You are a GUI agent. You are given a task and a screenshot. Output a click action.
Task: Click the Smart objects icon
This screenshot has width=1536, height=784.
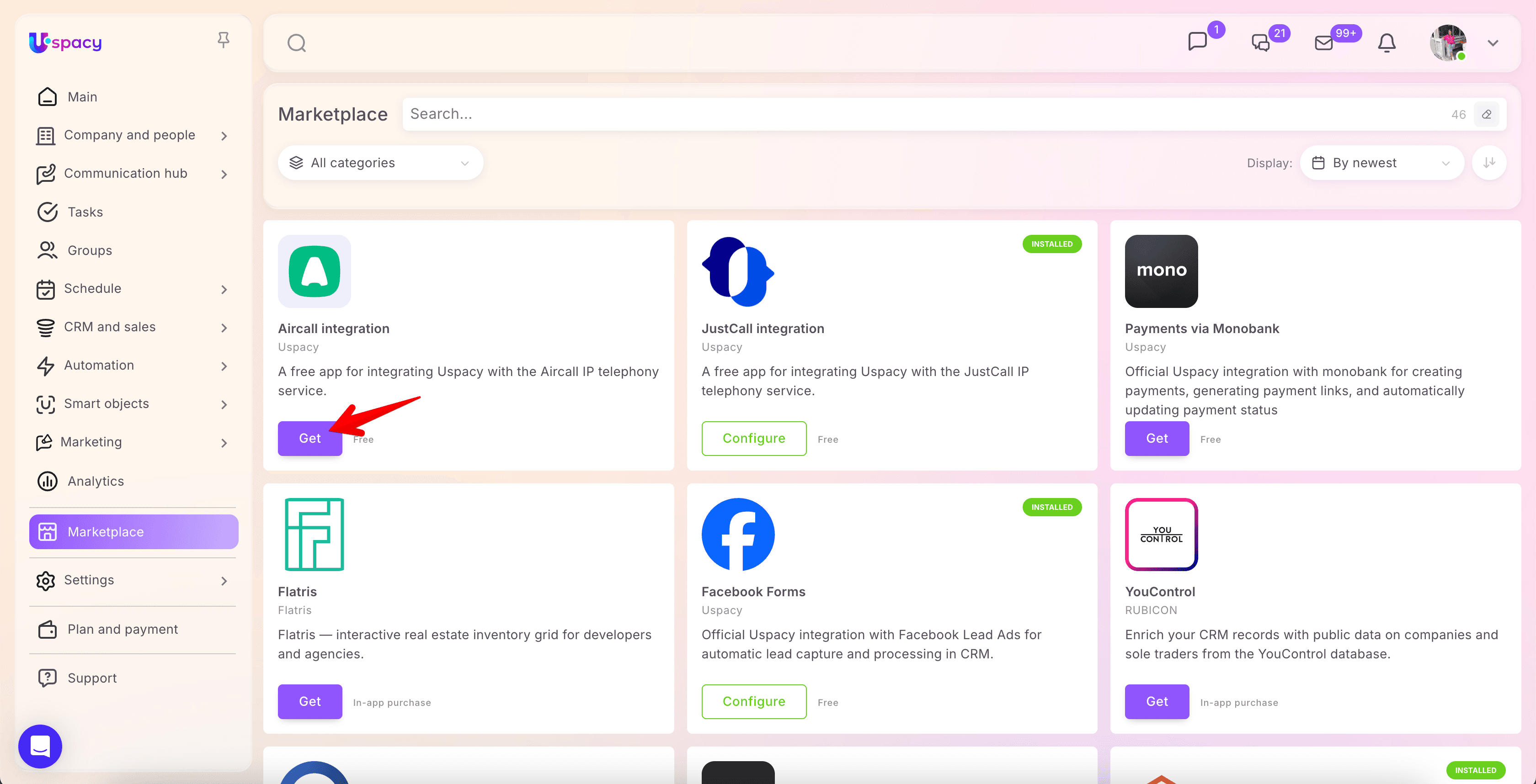pos(46,404)
